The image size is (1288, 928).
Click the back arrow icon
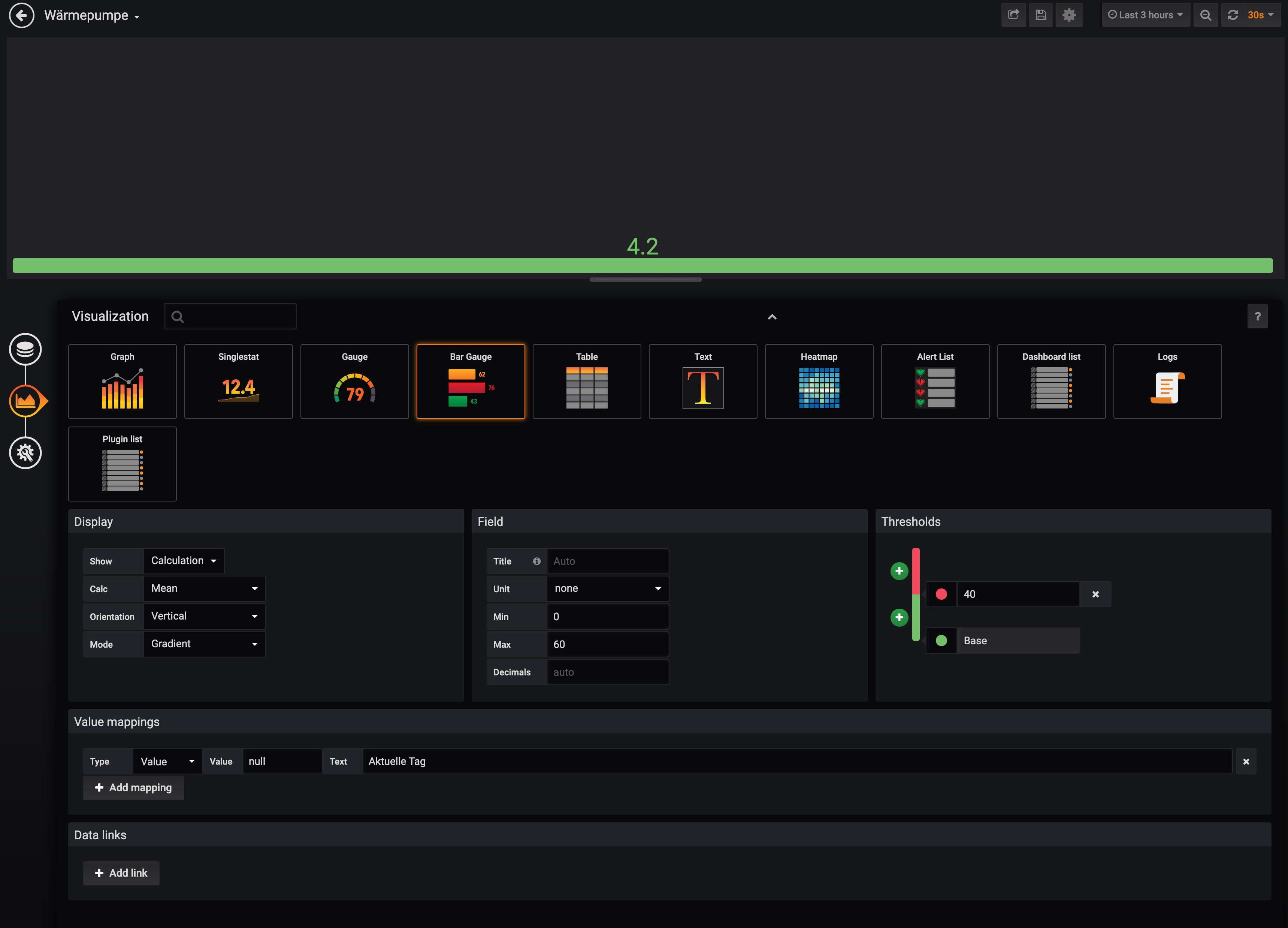[22, 15]
